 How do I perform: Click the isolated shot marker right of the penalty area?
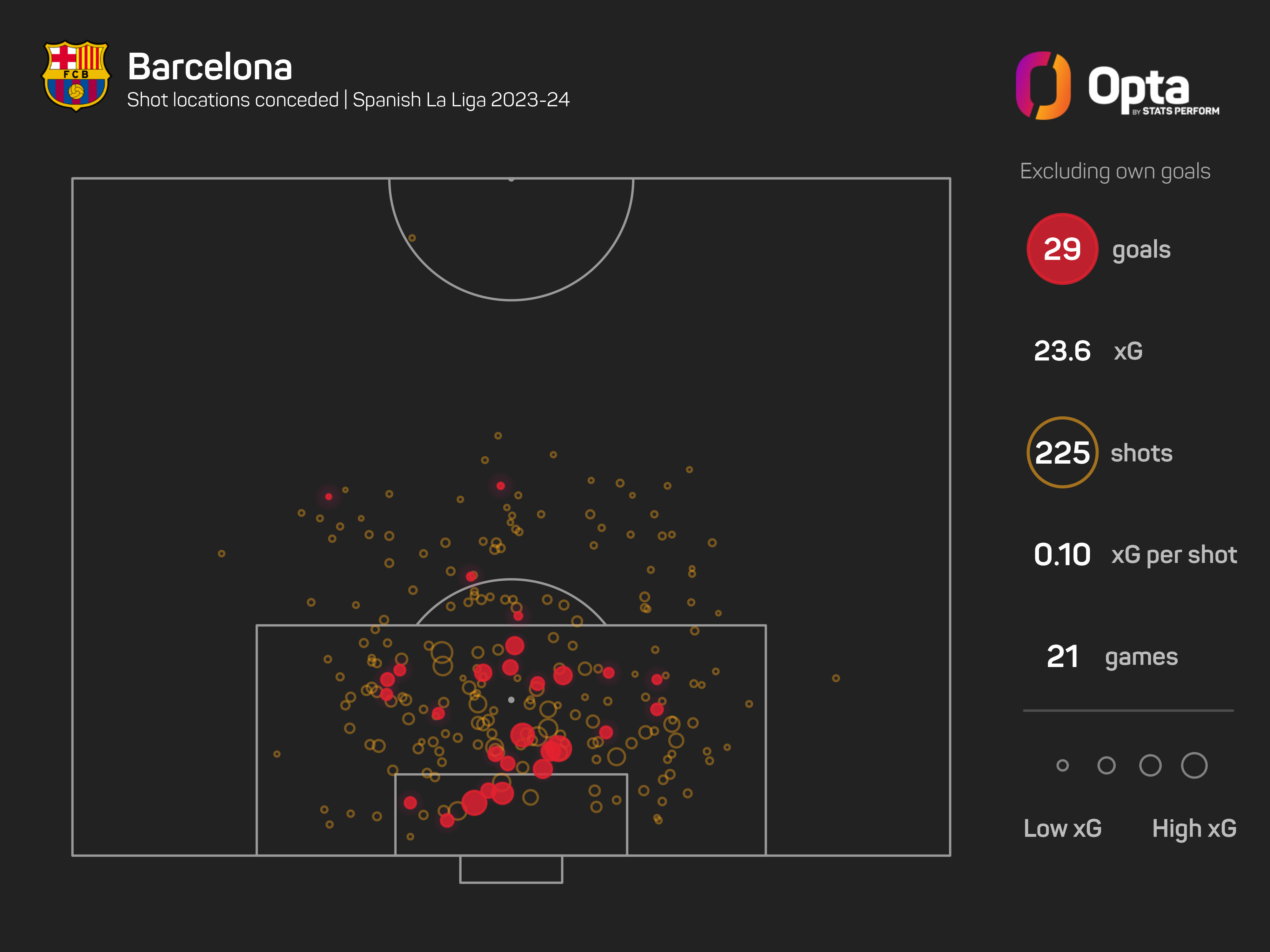tap(836, 678)
